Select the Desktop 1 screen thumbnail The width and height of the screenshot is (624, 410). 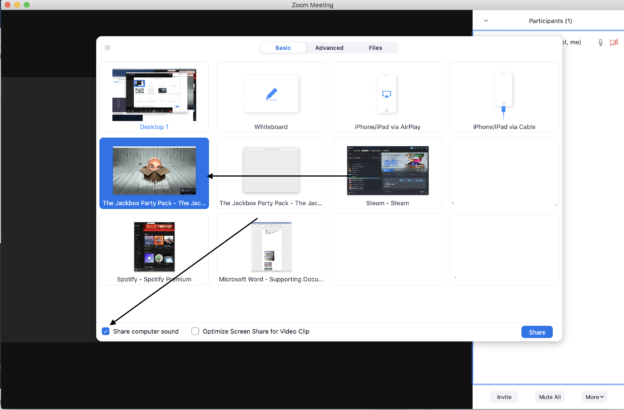[x=154, y=95]
